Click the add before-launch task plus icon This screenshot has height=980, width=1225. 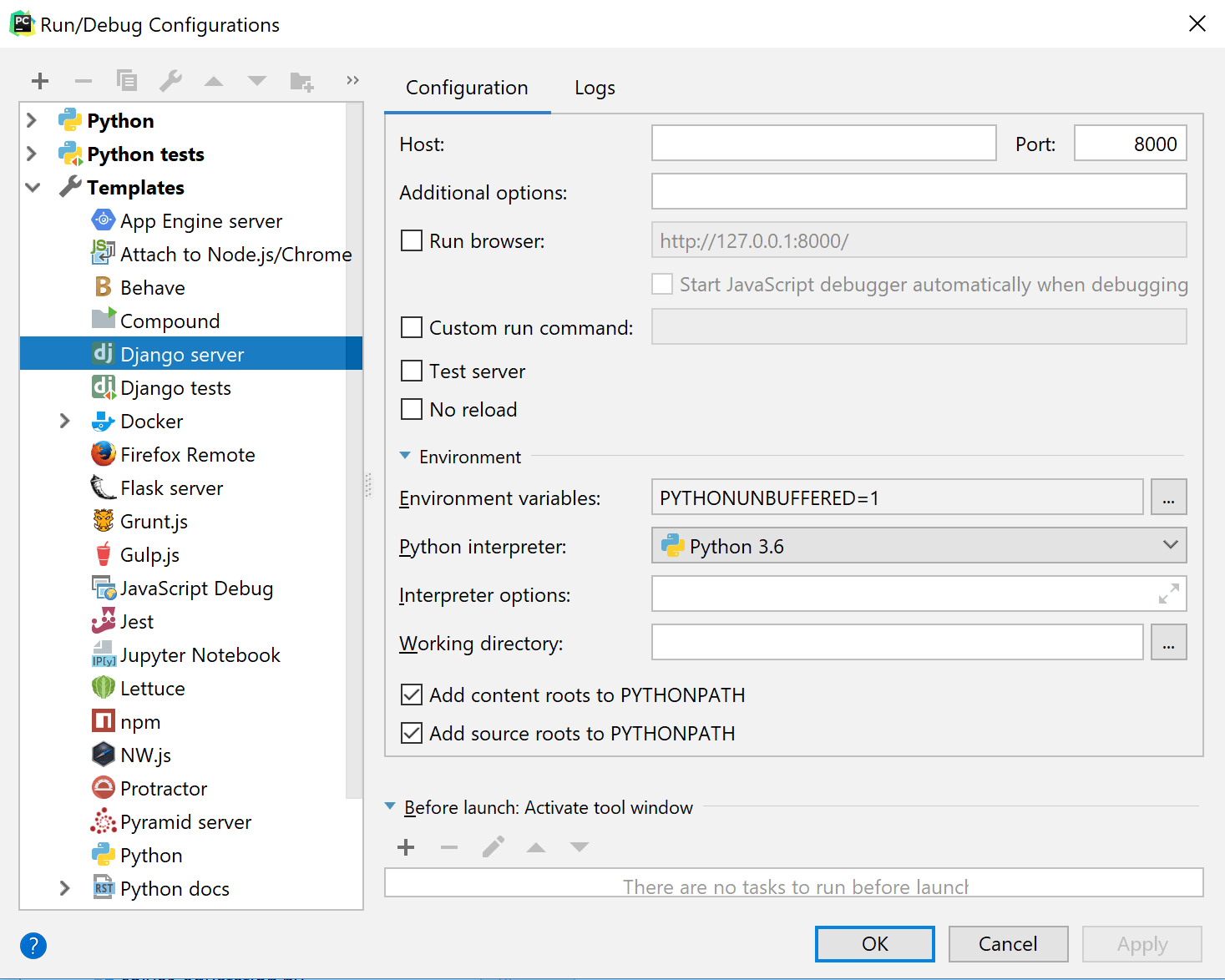pyautogui.click(x=406, y=847)
